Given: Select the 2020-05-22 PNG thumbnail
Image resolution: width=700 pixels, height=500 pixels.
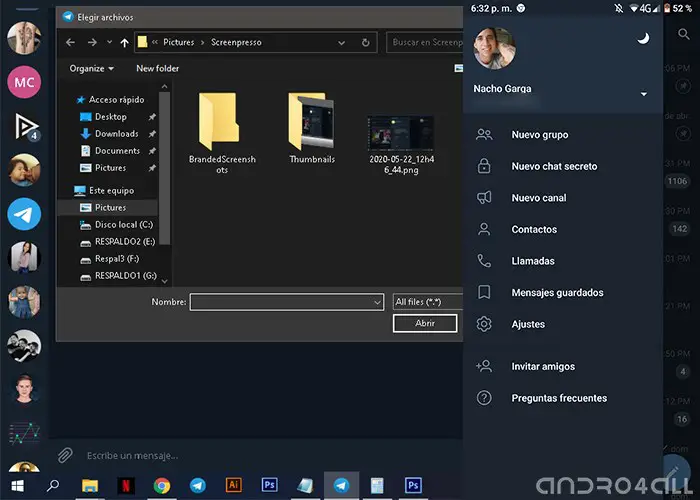Looking at the screenshot, I should [x=399, y=132].
